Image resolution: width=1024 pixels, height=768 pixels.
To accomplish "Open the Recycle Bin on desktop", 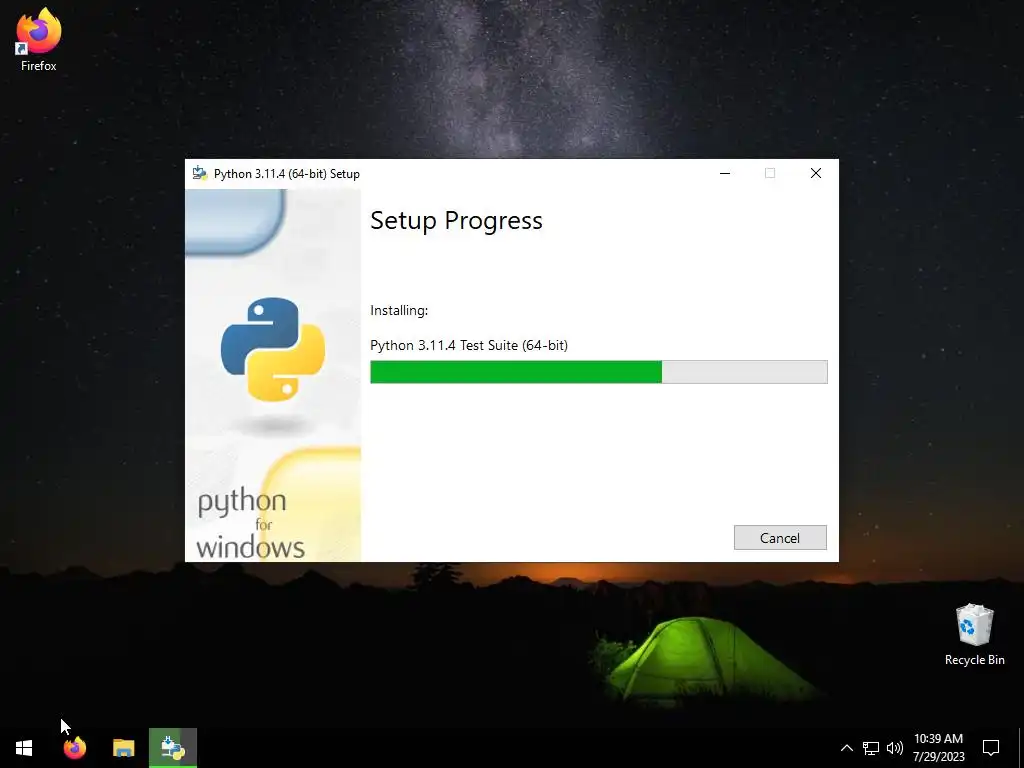I will pos(974,635).
